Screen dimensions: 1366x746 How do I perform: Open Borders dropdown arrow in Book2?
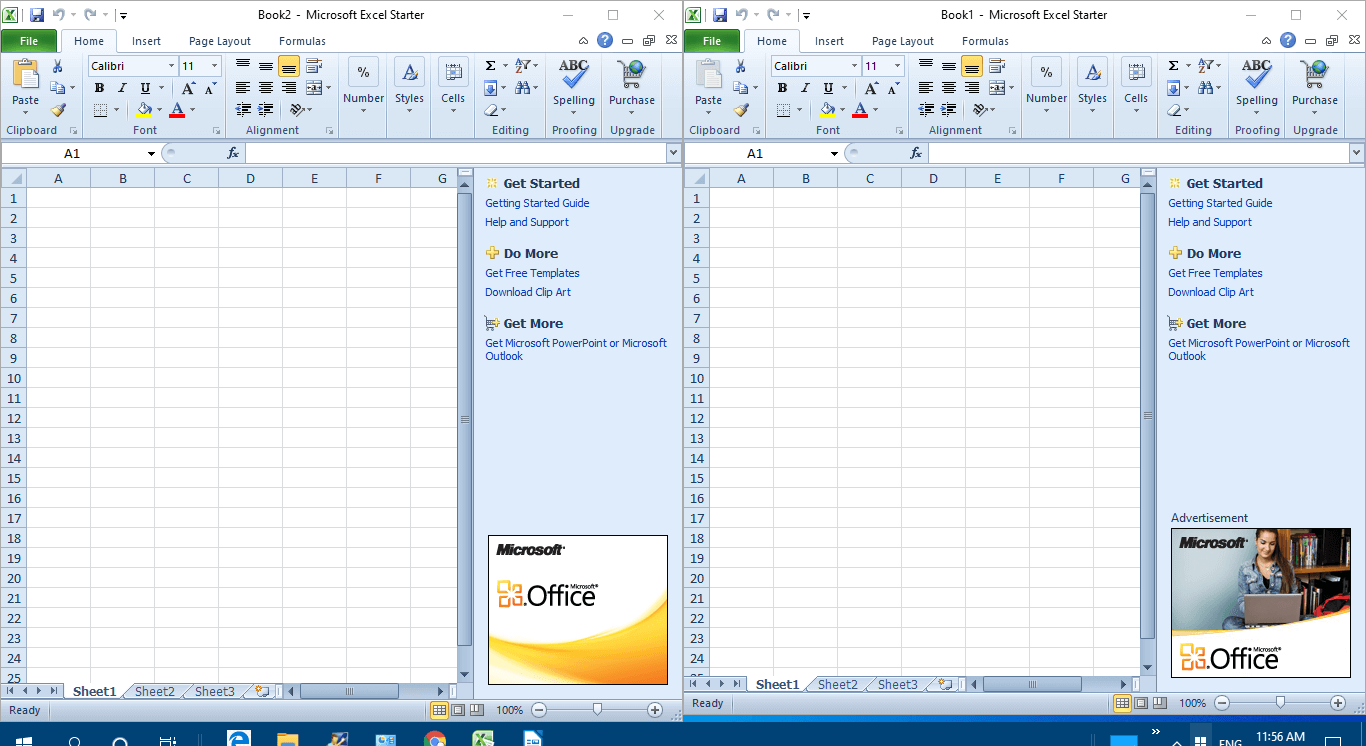click(x=116, y=110)
